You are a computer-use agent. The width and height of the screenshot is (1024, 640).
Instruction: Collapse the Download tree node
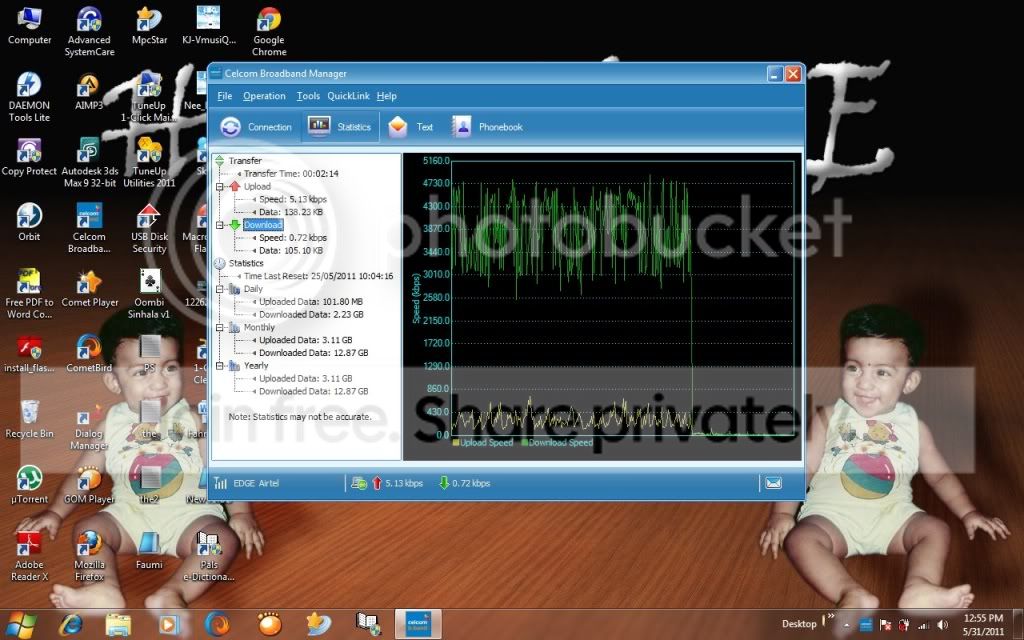point(220,225)
